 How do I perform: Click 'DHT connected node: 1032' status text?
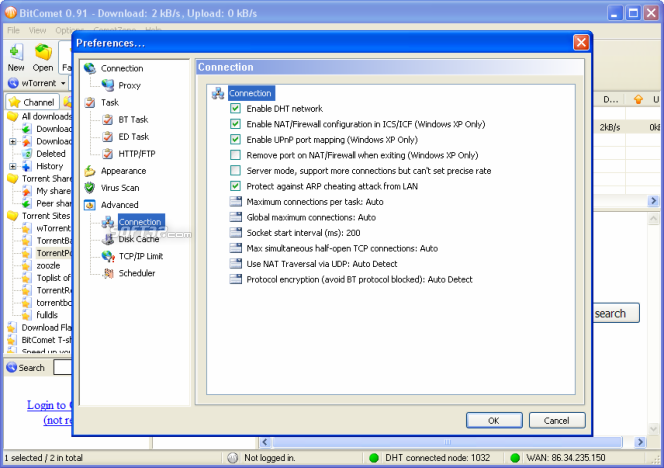(x=437, y=458)
